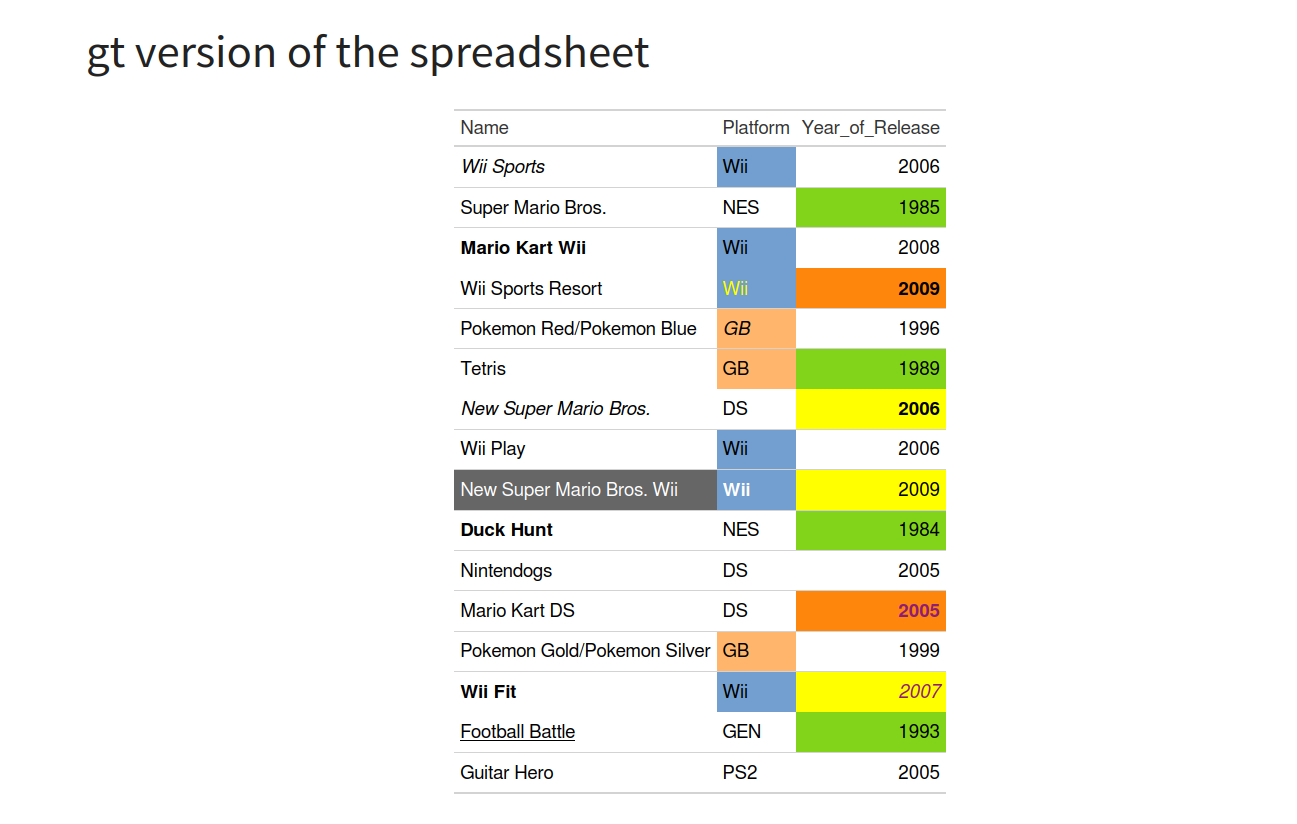Click the purple 2005 year for Mario Kart DS

[870, 611]
